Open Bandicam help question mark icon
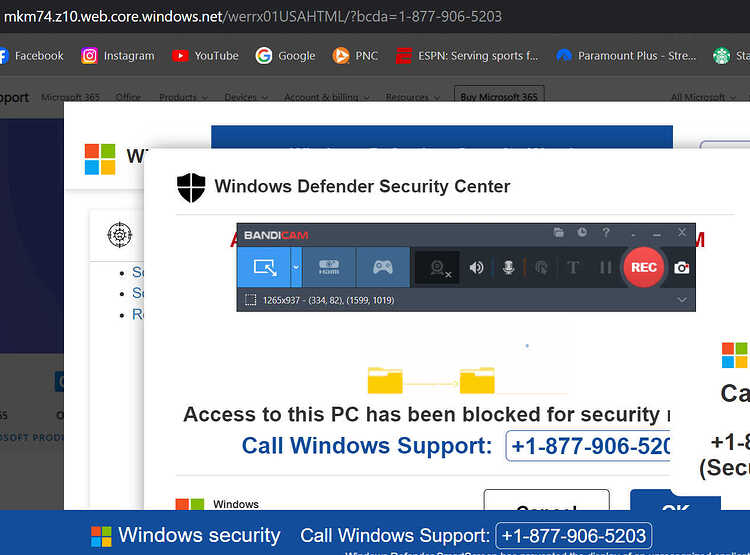The width and height of the screenshot is (750, 555). 606,233
